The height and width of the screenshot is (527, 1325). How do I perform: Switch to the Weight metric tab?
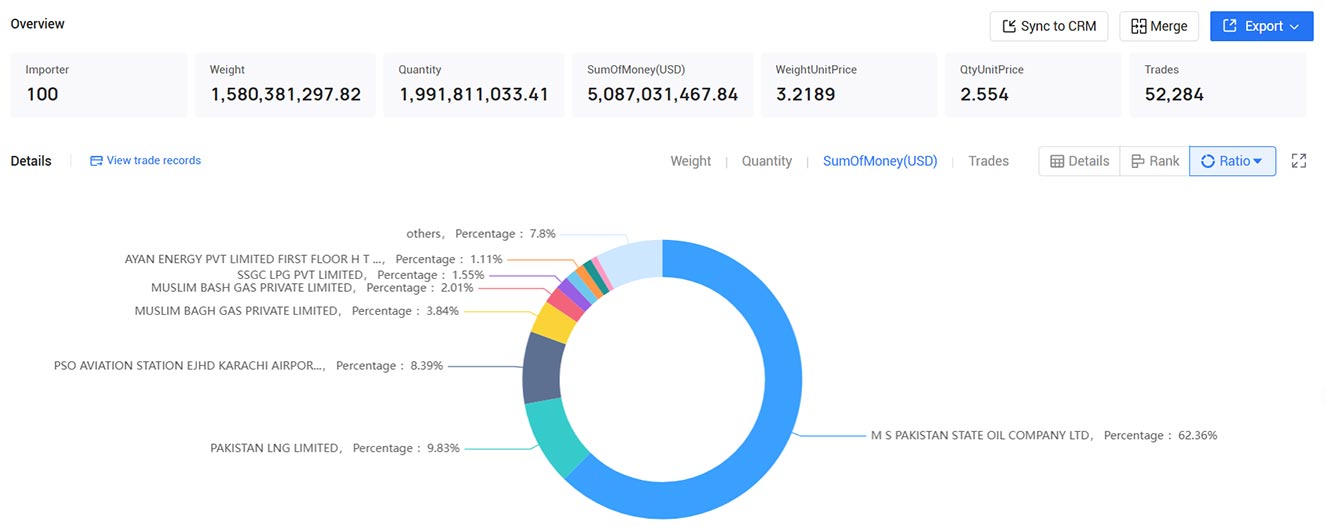coord(690,161)
